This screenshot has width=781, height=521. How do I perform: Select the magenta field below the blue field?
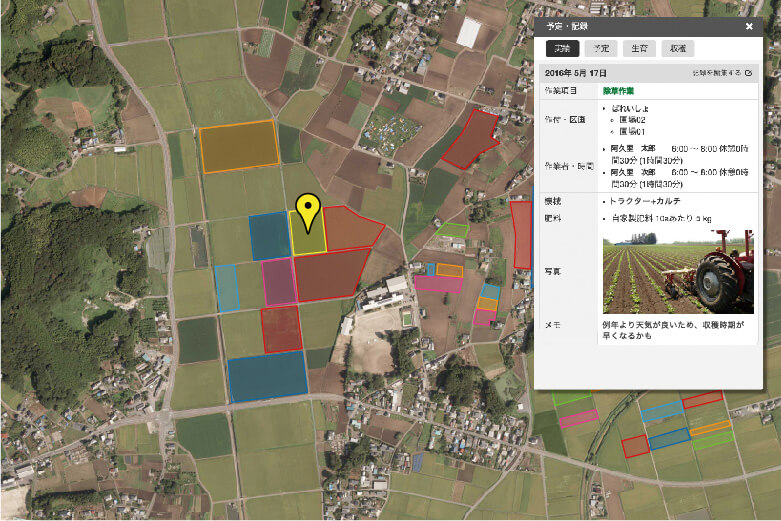coord(279,283)
